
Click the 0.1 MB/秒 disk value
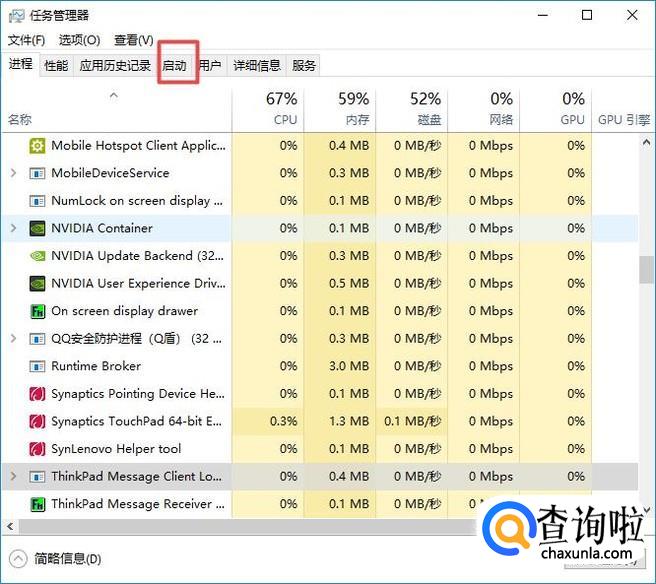413,421
